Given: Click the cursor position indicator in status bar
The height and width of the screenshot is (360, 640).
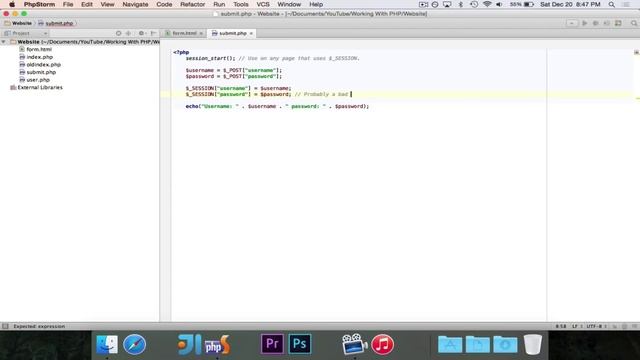Looking at the screenshot, I should click(561, 326).
